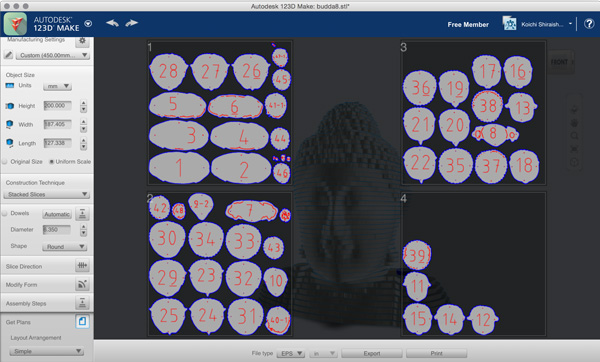The image size is (600, 362).
Task: Open the EPS file type dropdown
Action: tap(291, 354)
